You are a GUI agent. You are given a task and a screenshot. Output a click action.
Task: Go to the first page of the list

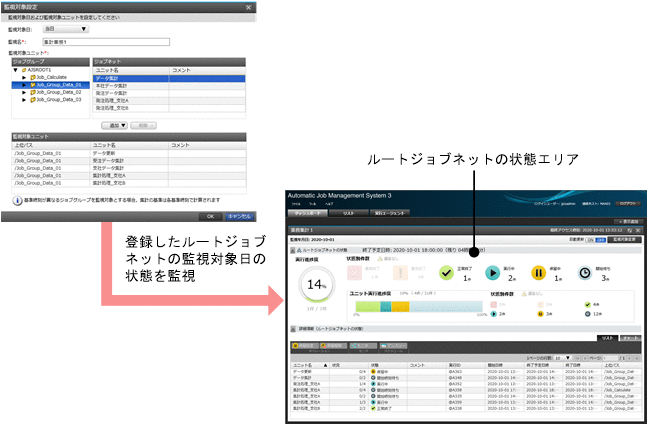[578, 358]
